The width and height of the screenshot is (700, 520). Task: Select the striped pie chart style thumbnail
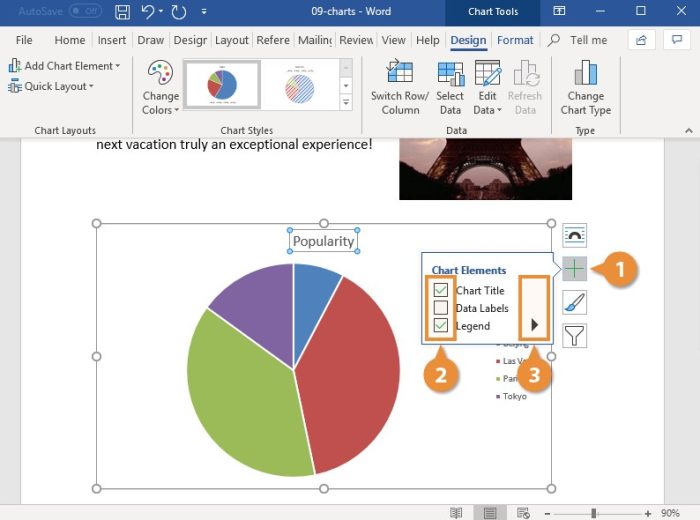[x=300, y=86]
